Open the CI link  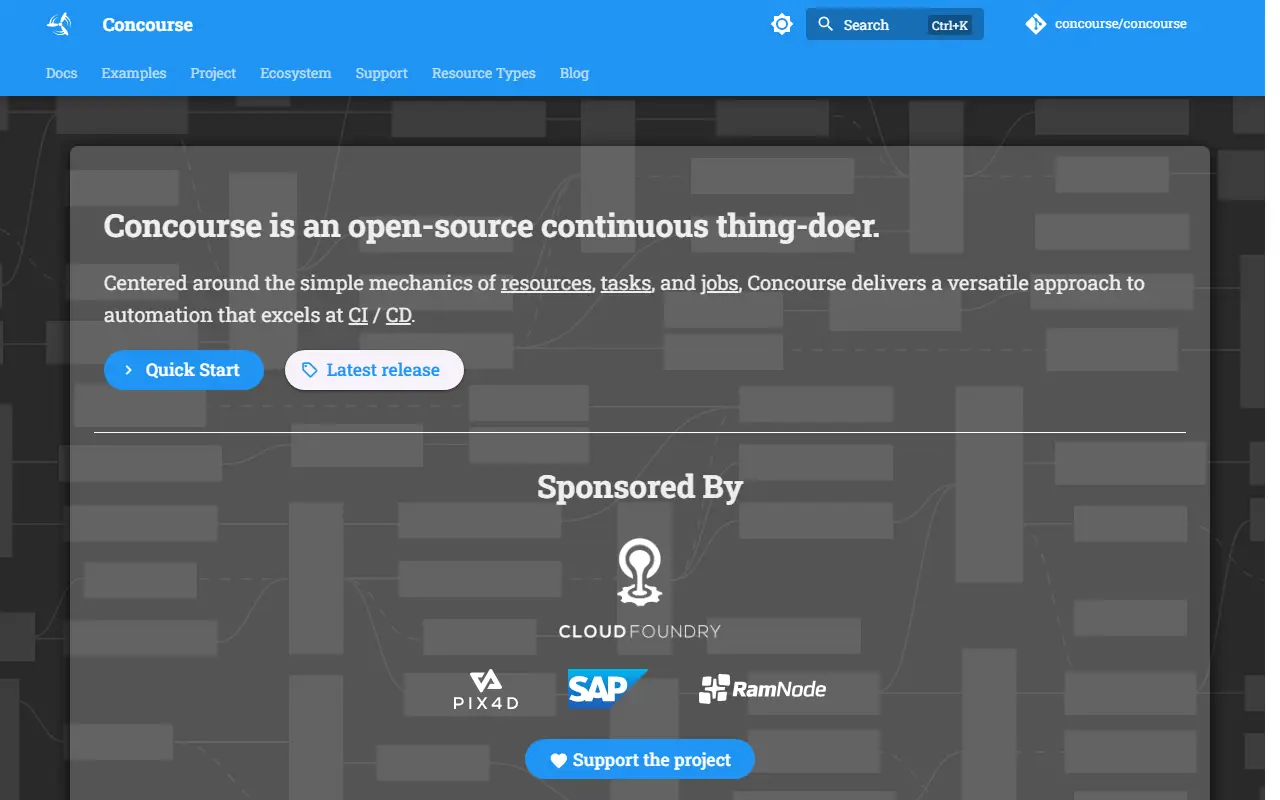click(x=358, y=315)
